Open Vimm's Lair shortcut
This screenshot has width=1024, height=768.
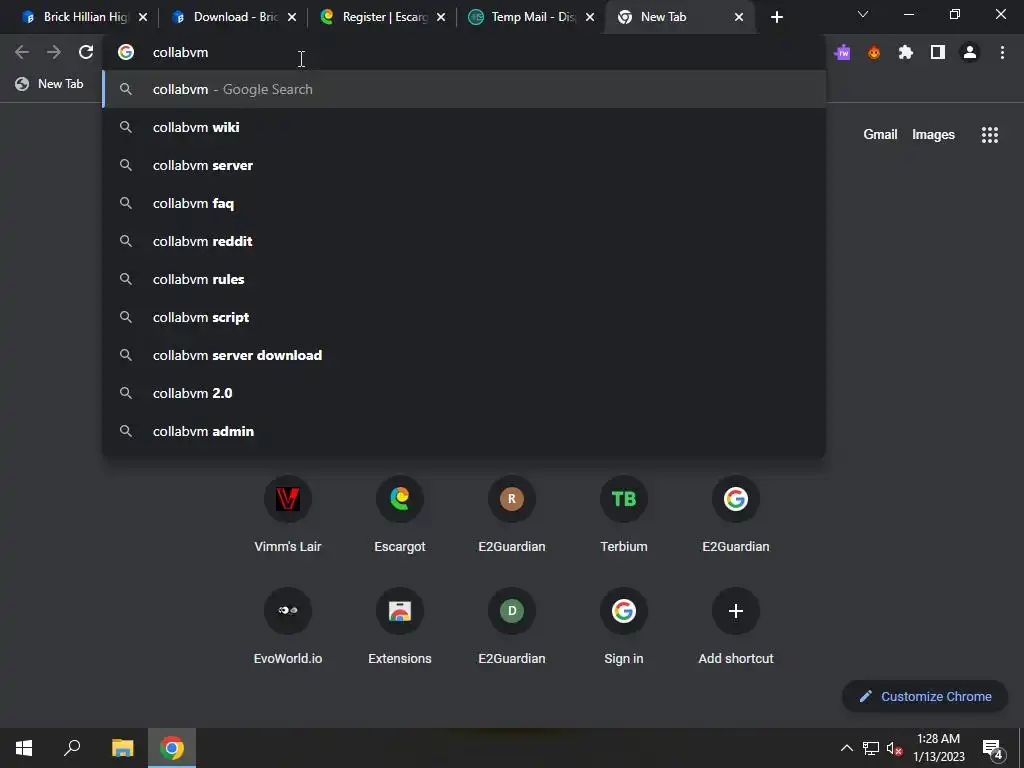point(287,515)
